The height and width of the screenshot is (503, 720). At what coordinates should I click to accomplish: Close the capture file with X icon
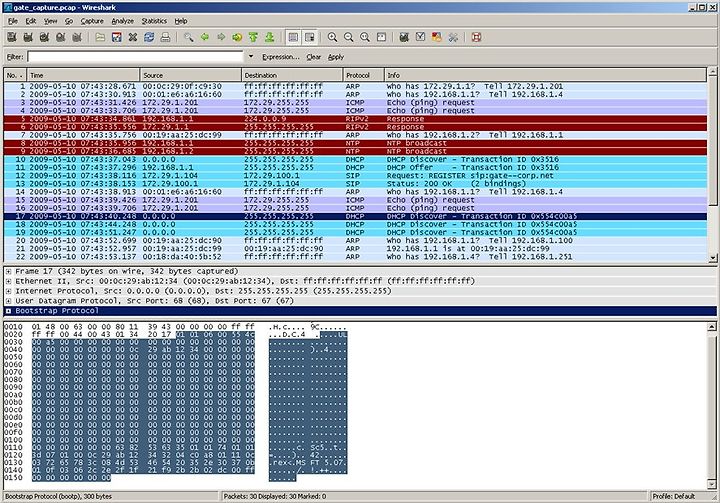tap(133, 37)
